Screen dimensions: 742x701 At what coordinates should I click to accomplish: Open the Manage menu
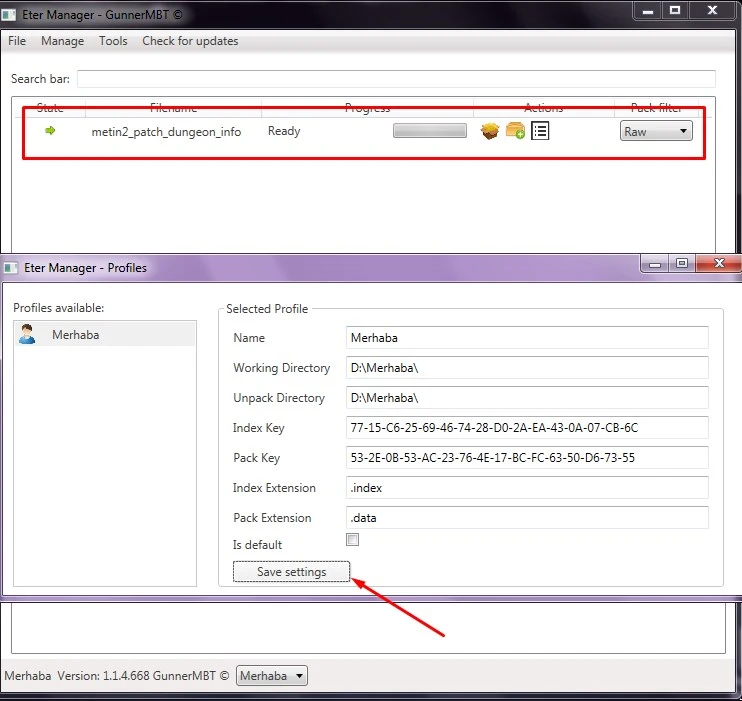point(62,41)
